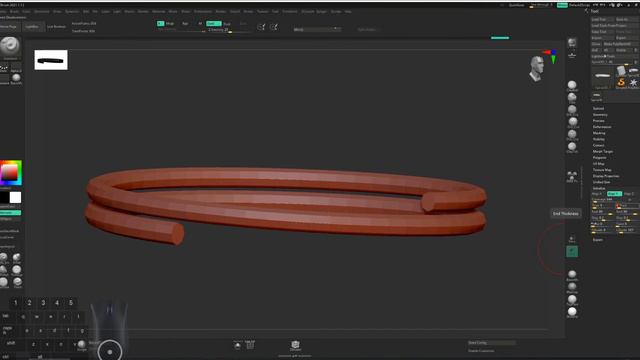Select the PolyMesh3D star tool thumbnail
This screenshot has width=640, height=360.
click(633, 82)
